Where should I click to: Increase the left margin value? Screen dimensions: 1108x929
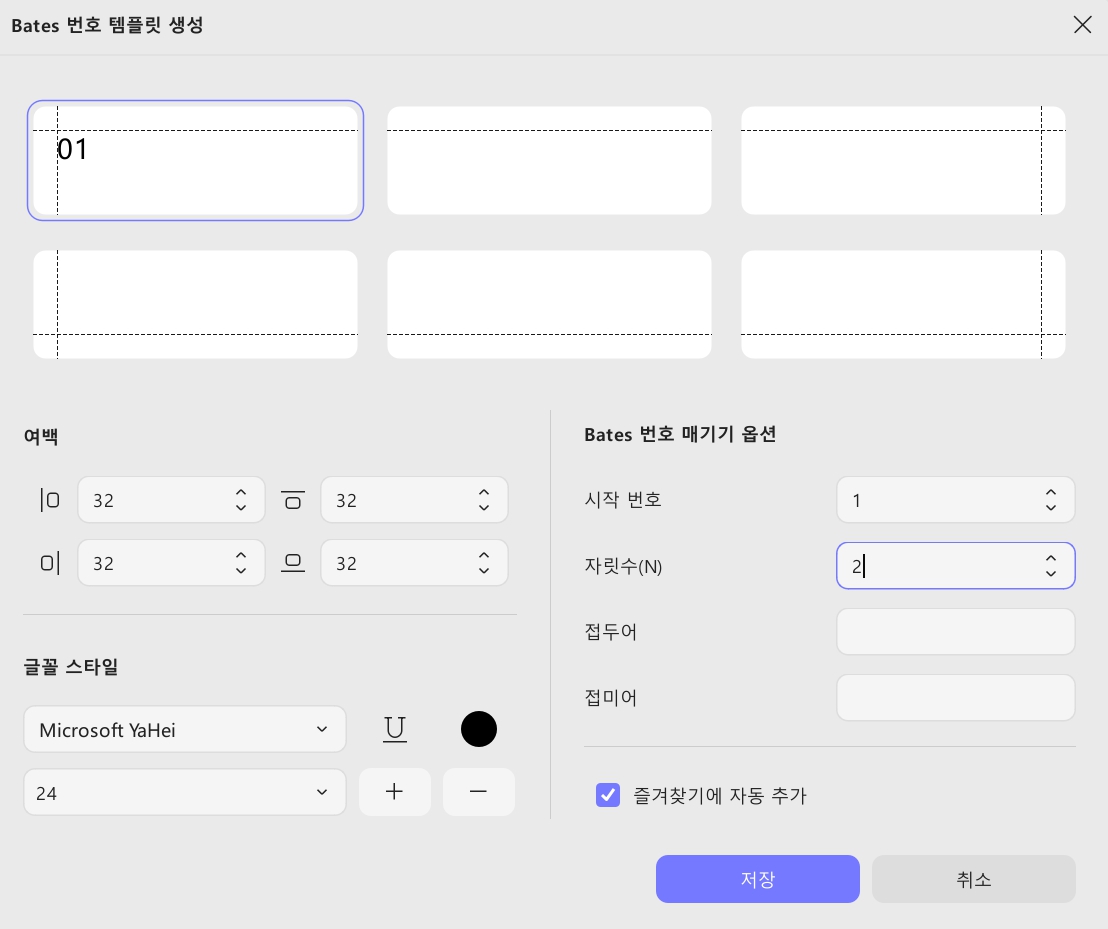(x=241, y=492)
